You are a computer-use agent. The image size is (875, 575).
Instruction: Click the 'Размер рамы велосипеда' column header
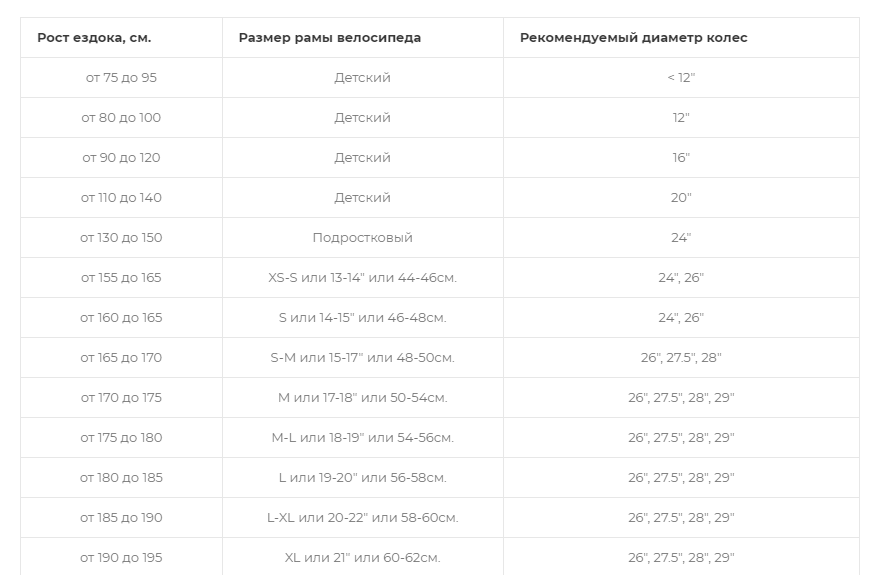tap(363, 37)
